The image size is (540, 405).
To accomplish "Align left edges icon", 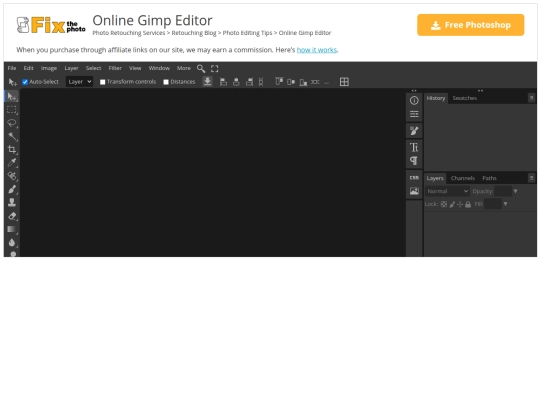I will (x=223, y=82).
